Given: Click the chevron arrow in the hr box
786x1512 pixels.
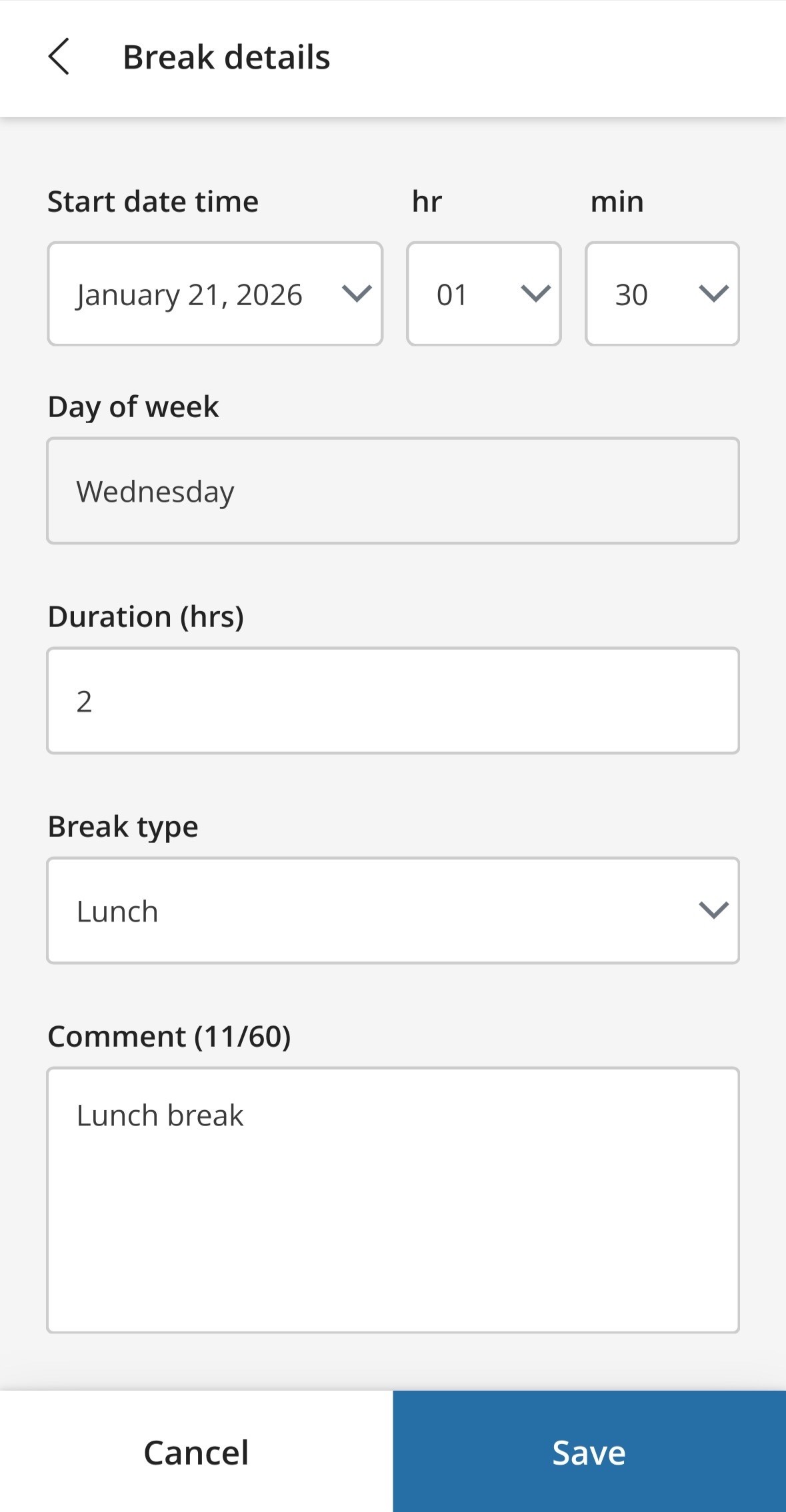Looking at the screenshot, I should [535, 294].
